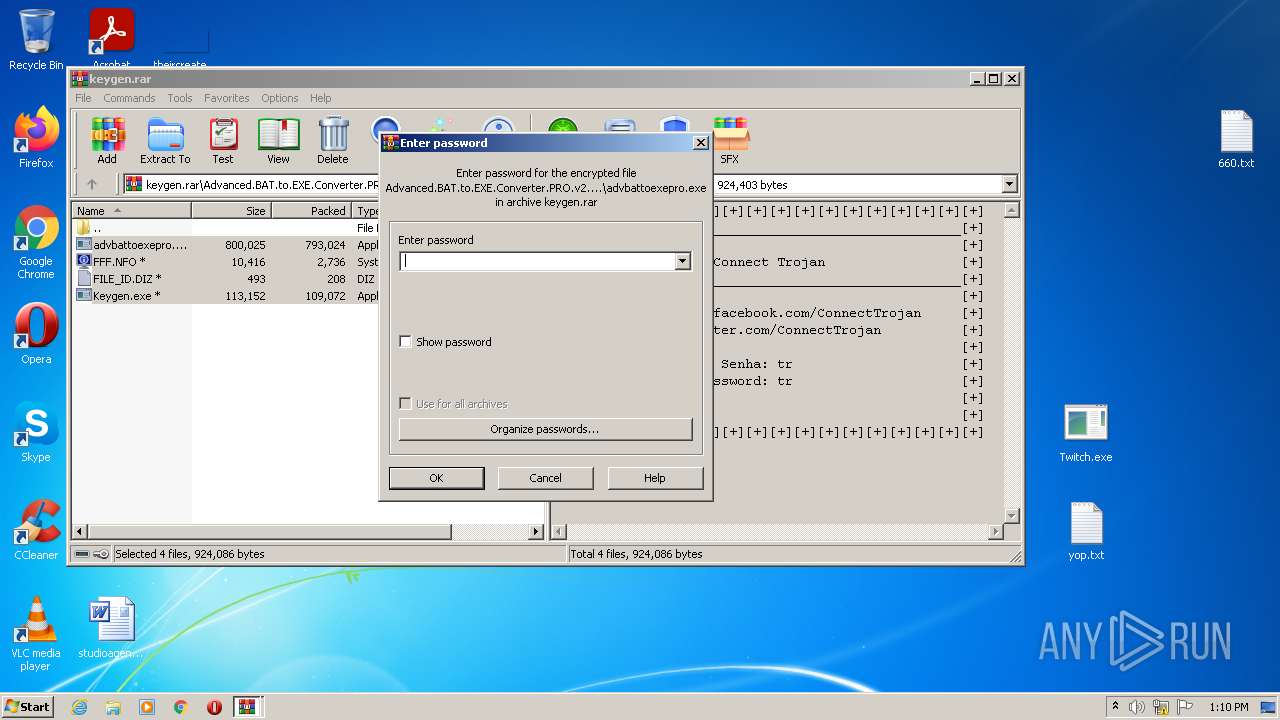Click the volume icon in system tray
Viewport: 1280px width, 720px height.
1137,707
